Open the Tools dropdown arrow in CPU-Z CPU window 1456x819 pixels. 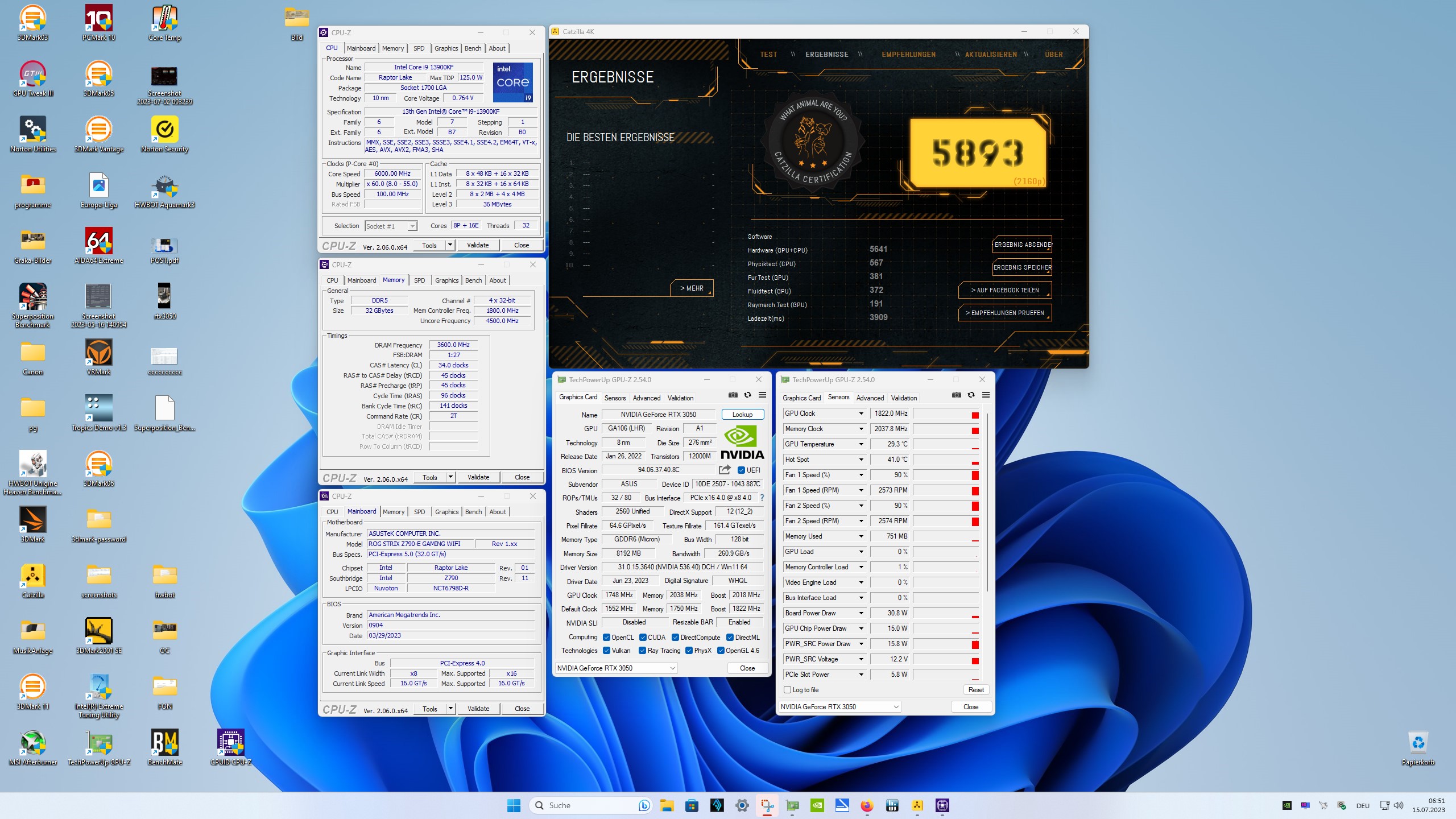[450, 245]
